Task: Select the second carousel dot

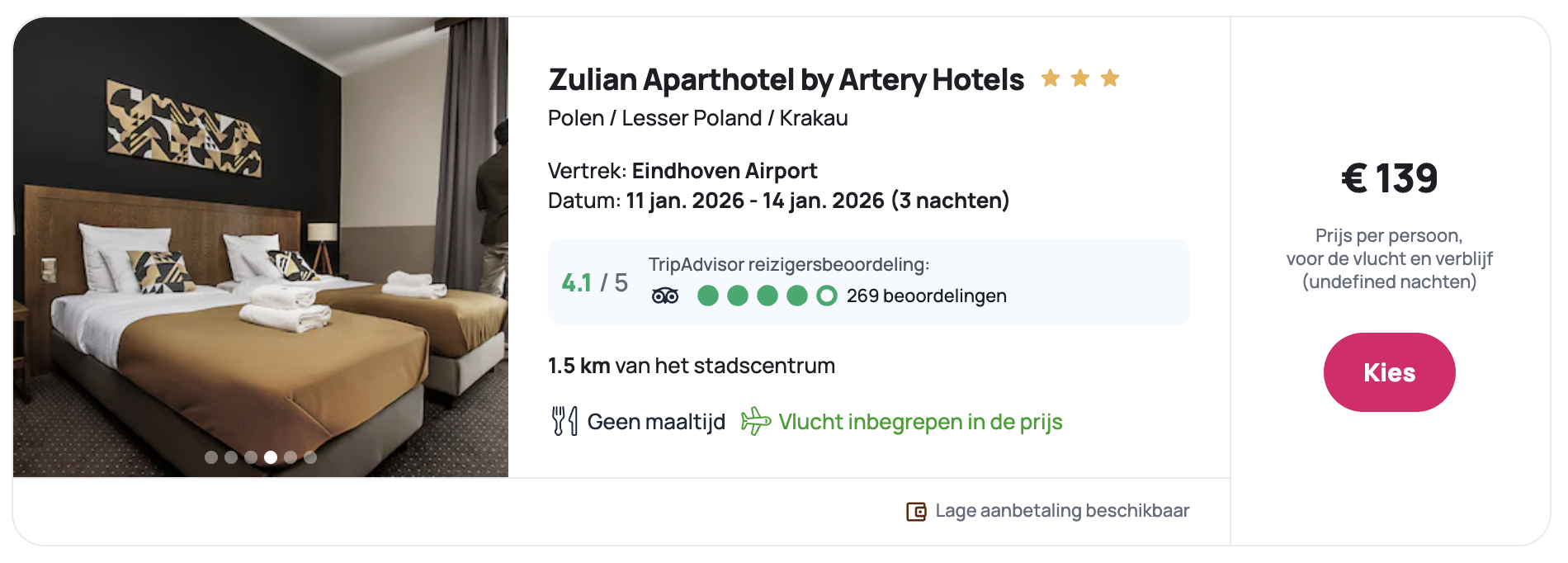Action: 231,457
